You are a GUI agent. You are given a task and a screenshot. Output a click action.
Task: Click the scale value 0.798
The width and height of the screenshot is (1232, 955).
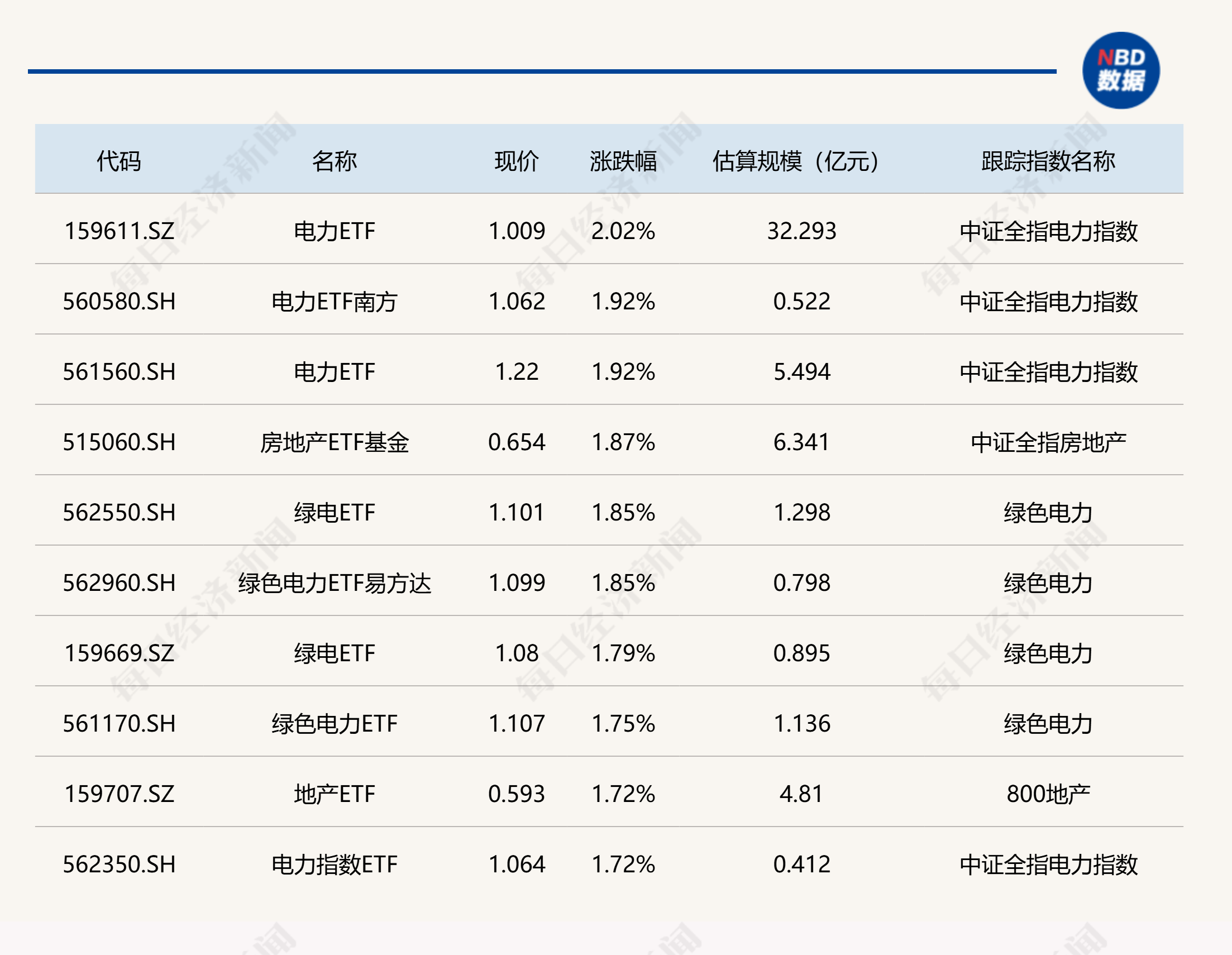coord(801,582)
